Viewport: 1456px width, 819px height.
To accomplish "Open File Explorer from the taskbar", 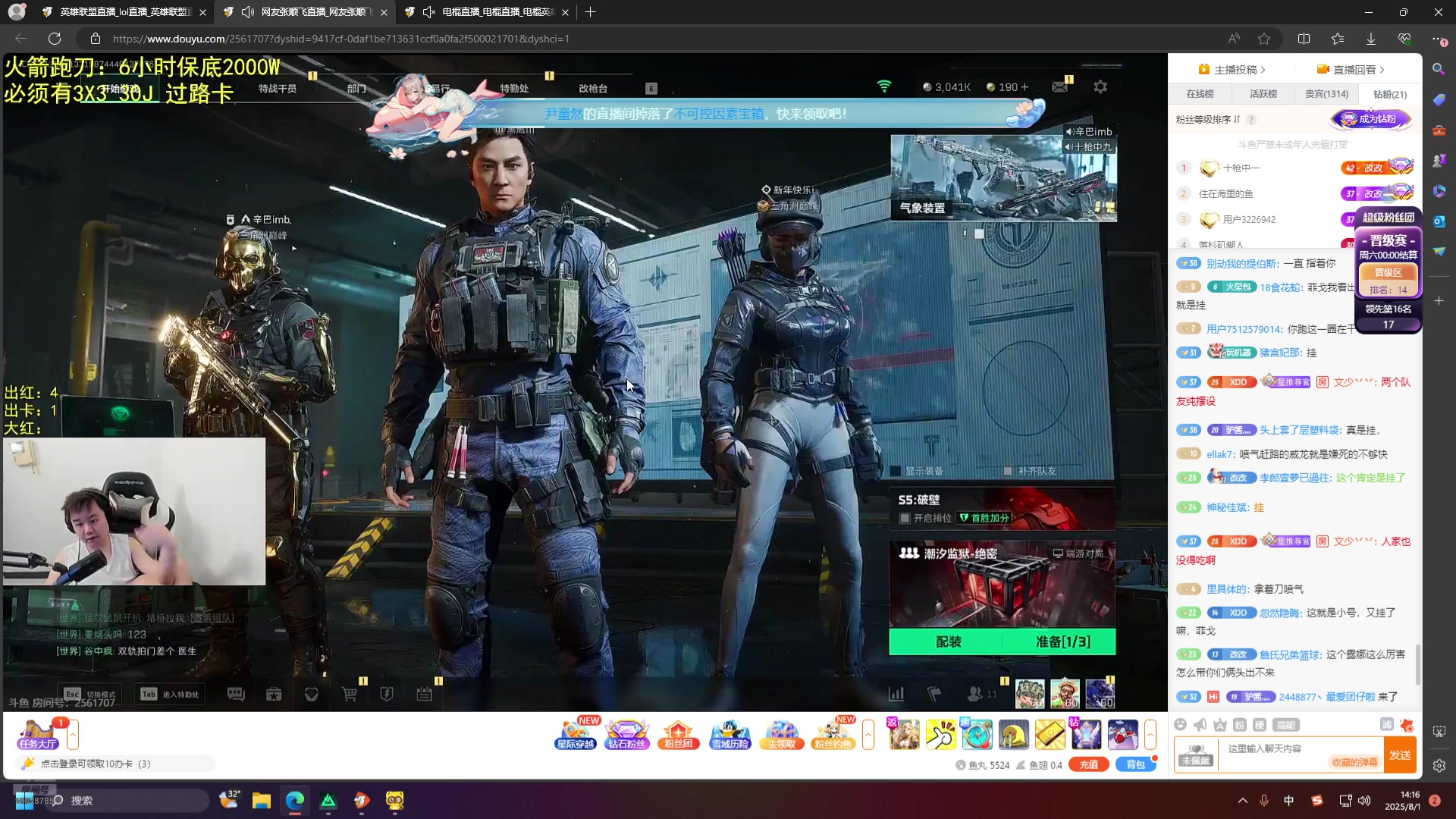I will tap(262, 801).
